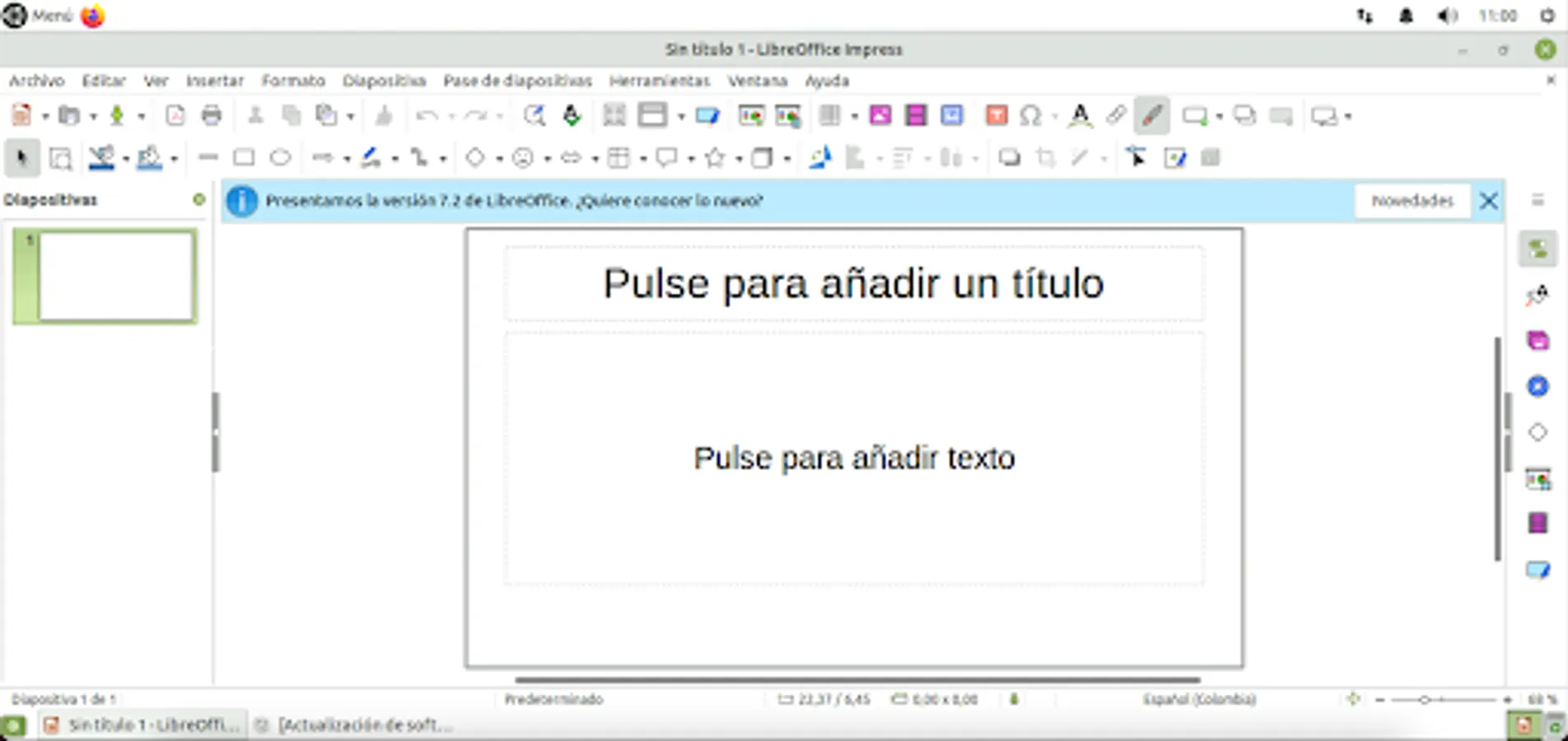This screenshot has width=1568, height=741.
Task: Click the Rotate tool icon
Action: click(819, 157)
